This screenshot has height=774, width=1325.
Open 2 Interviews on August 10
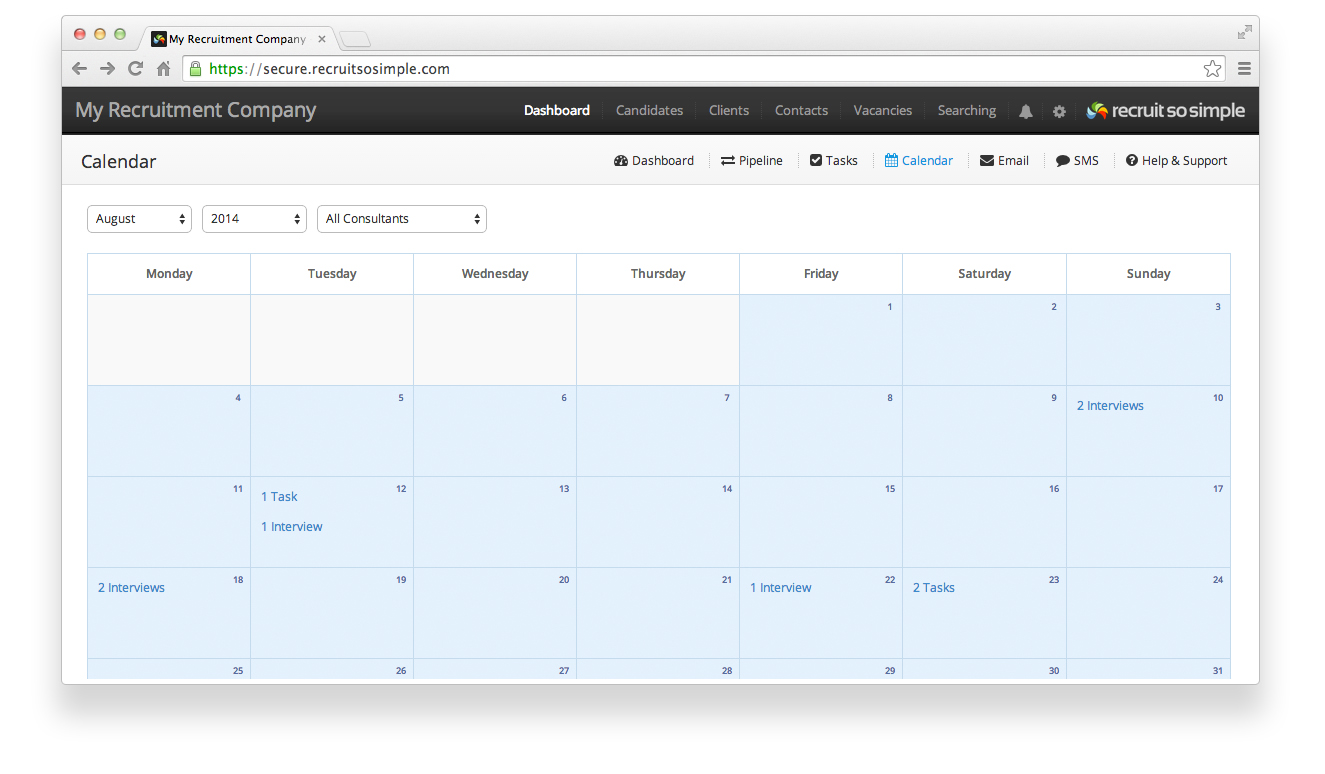1110,406
